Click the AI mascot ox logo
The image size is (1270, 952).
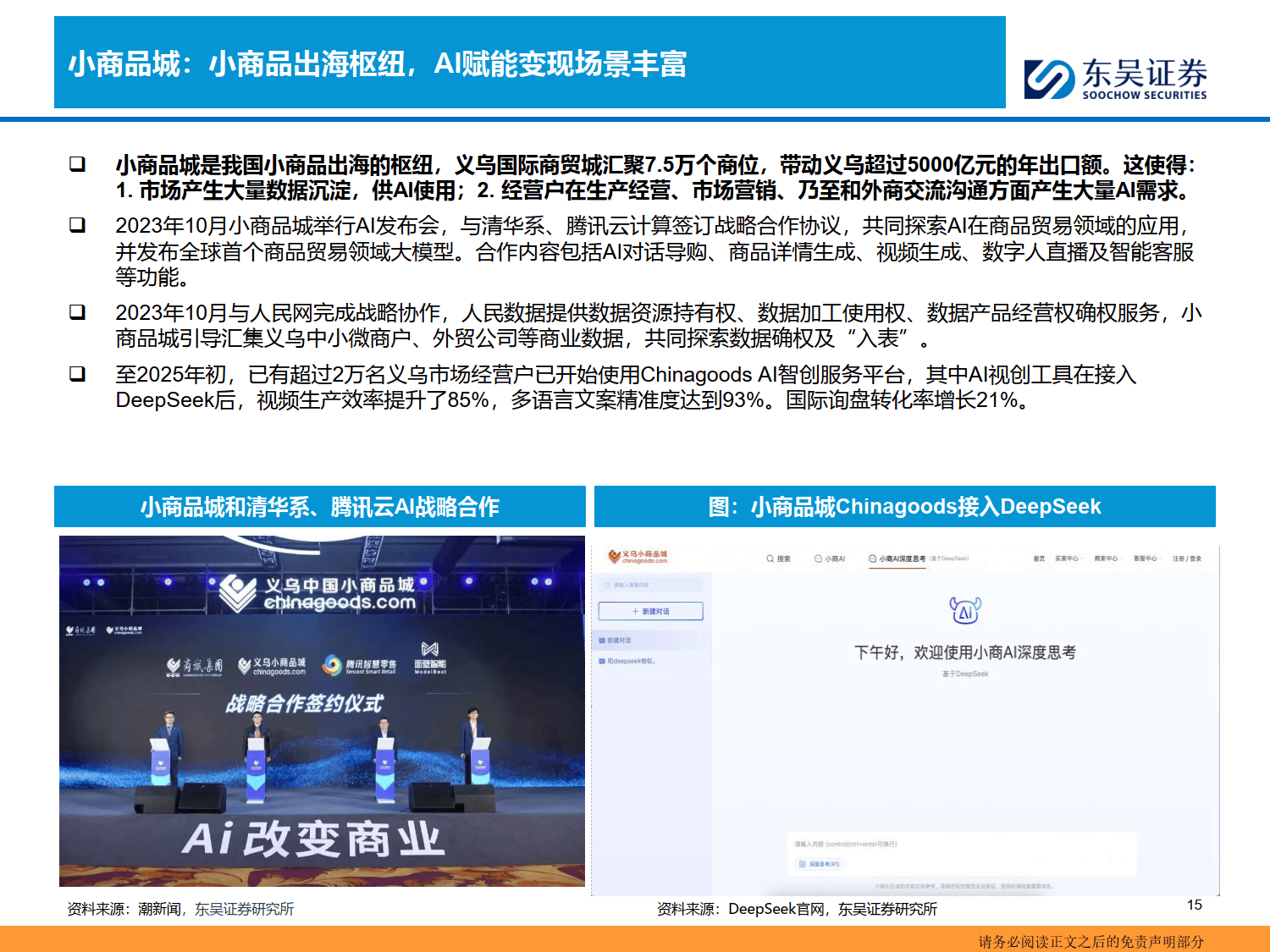[965, 611]
